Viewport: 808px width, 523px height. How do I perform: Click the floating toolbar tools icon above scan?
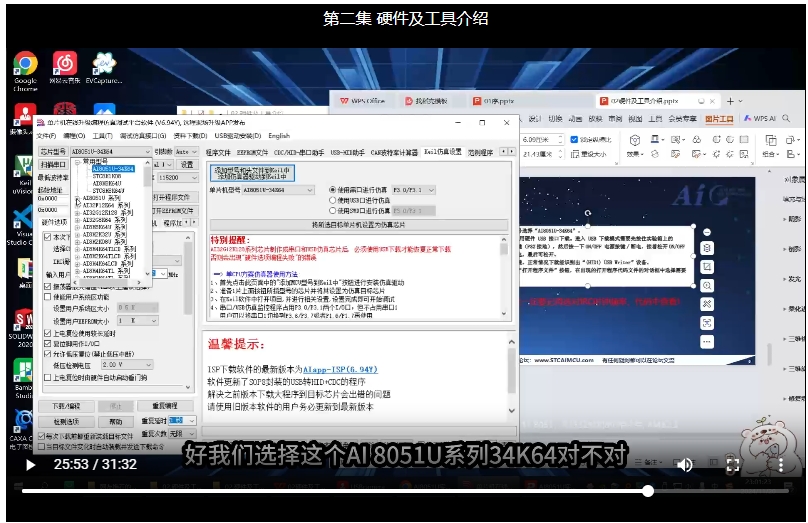click(x=707, y=304)
